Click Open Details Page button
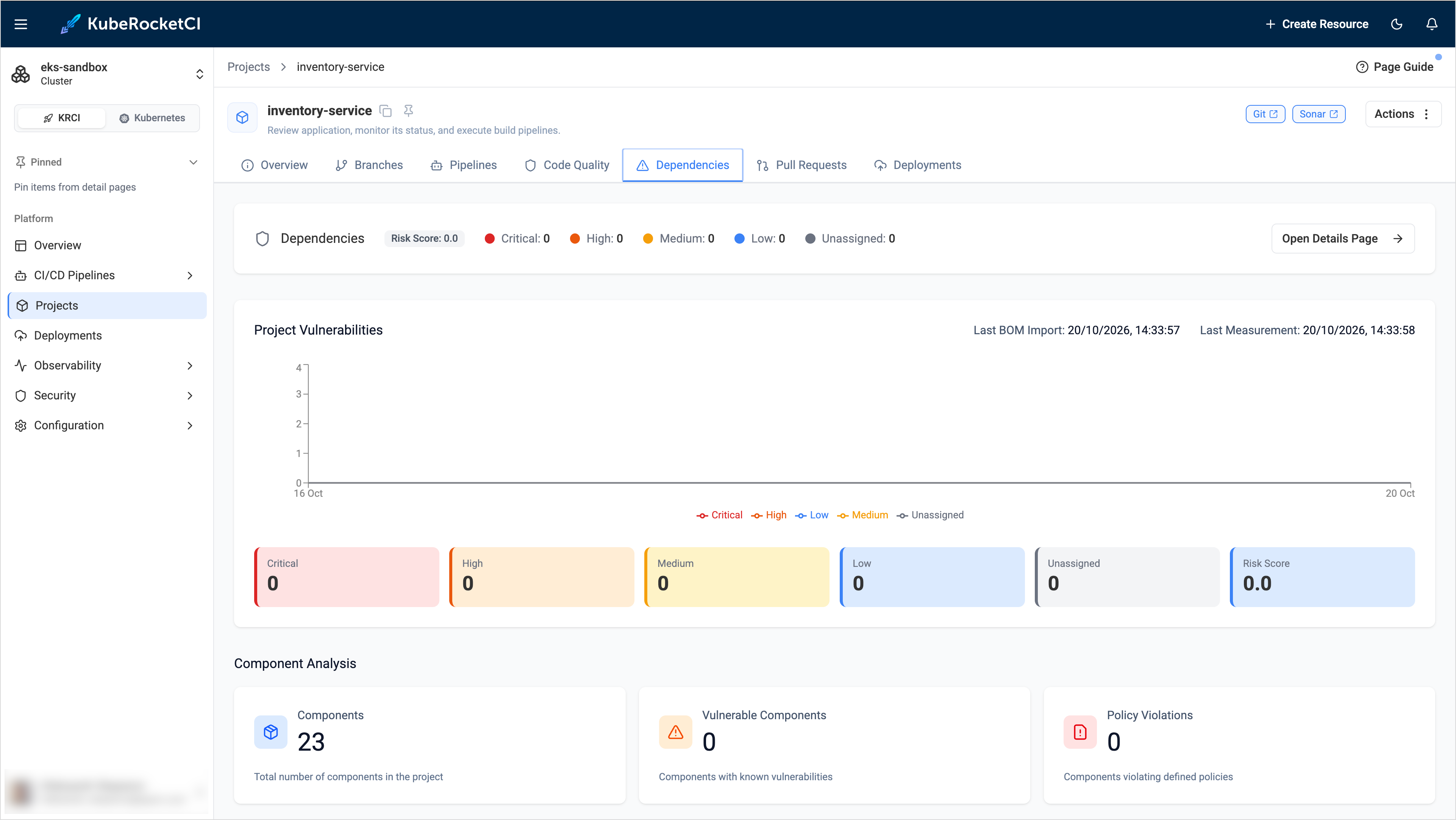This screenshot has height=820, width=1456. [x=1342, y=239]
